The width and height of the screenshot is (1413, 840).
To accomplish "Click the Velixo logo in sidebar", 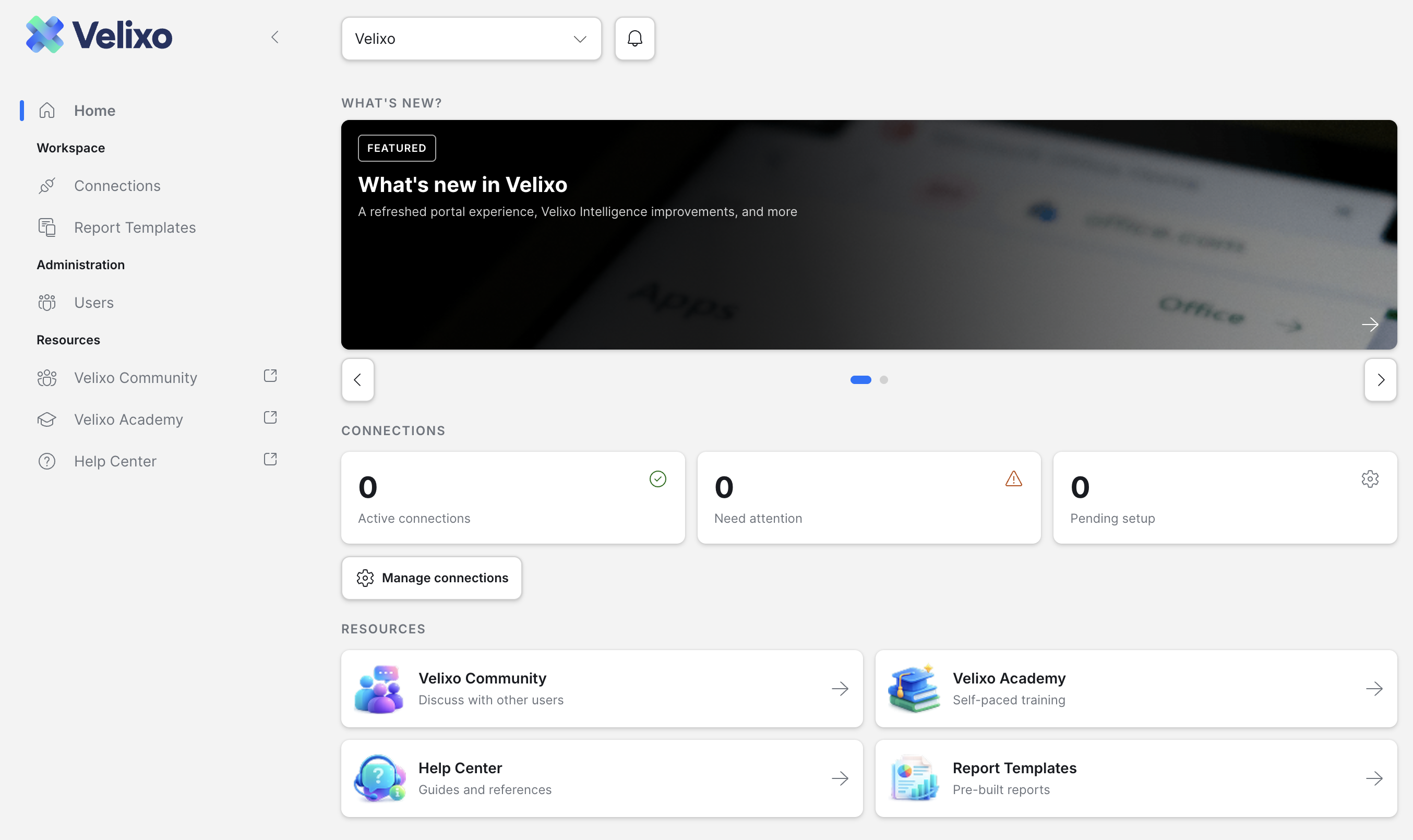I will click(99, 35).
